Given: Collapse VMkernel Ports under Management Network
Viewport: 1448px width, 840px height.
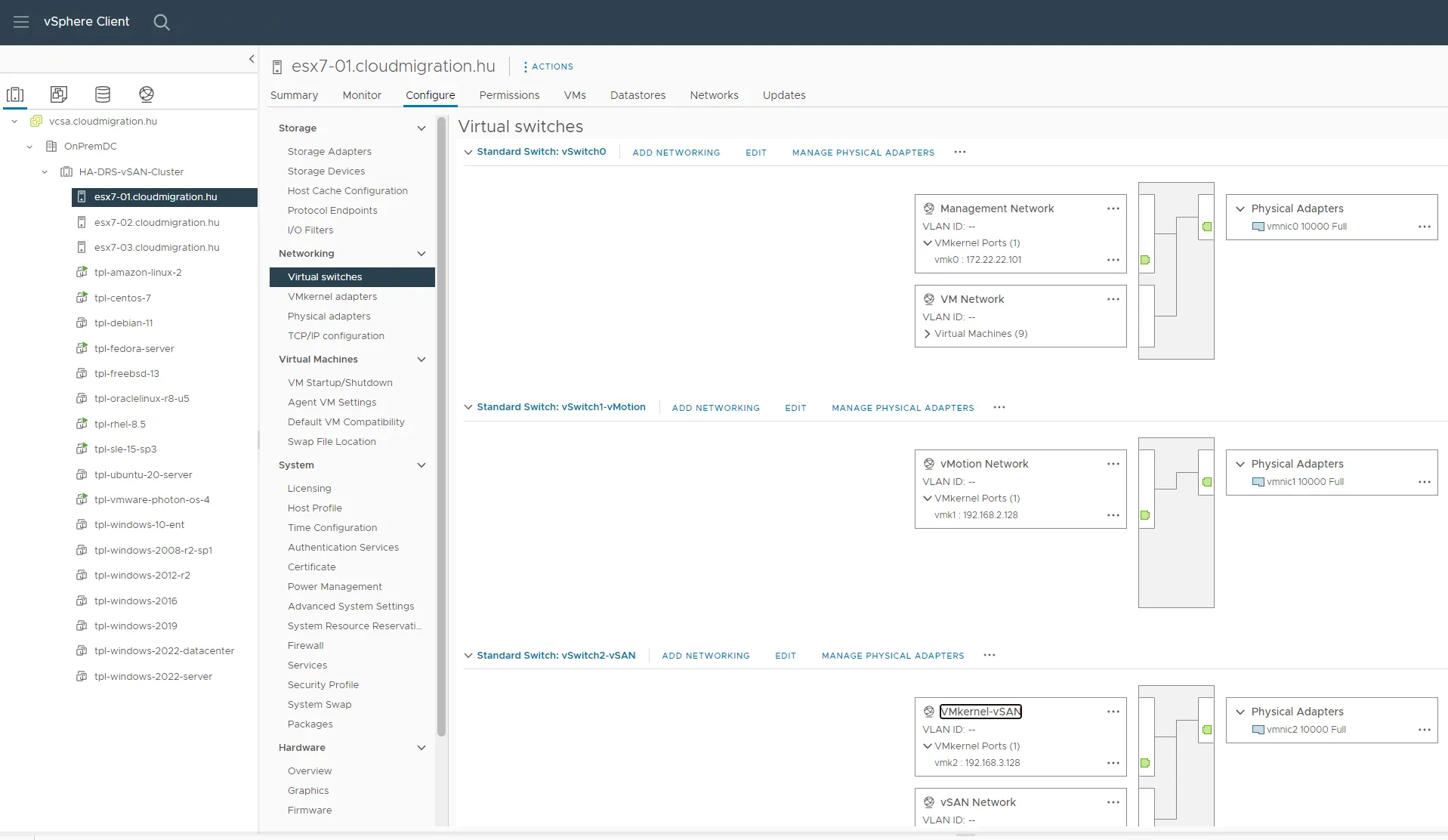Looking at the screenshot, I should (928, 243).
